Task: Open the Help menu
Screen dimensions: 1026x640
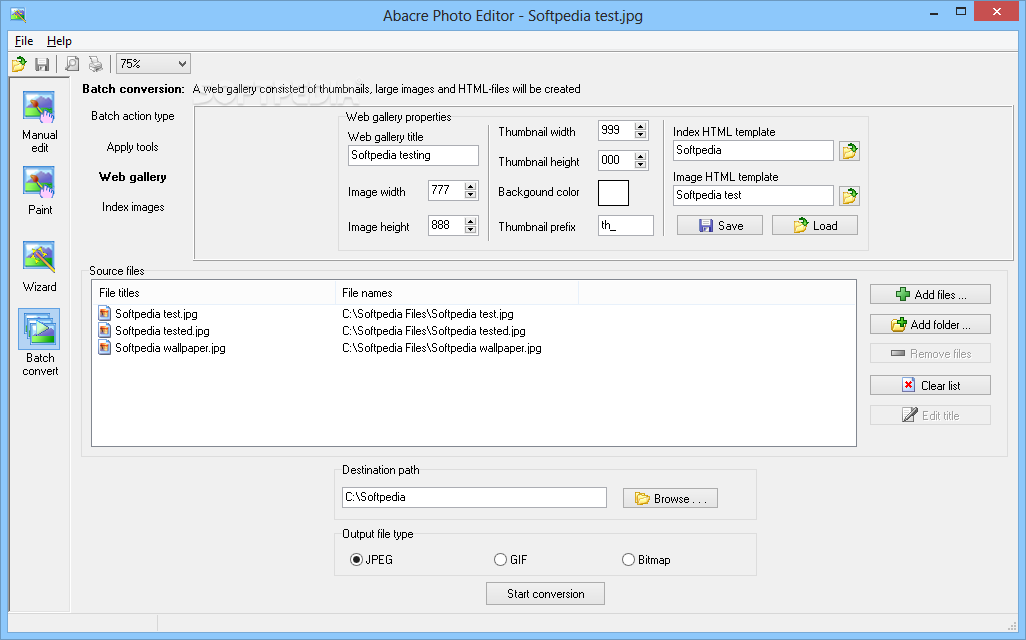Action: pos(59,41)
